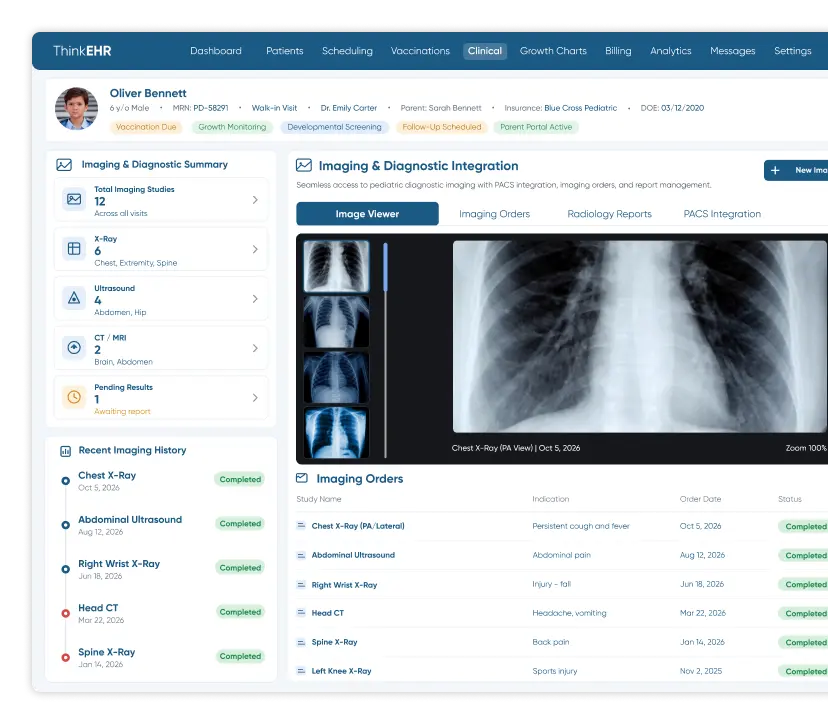Image resolution: width=828 pixels, height=724 pixels.
Task: Expand the Pending Results card chevron
Action: click(255, 397)
